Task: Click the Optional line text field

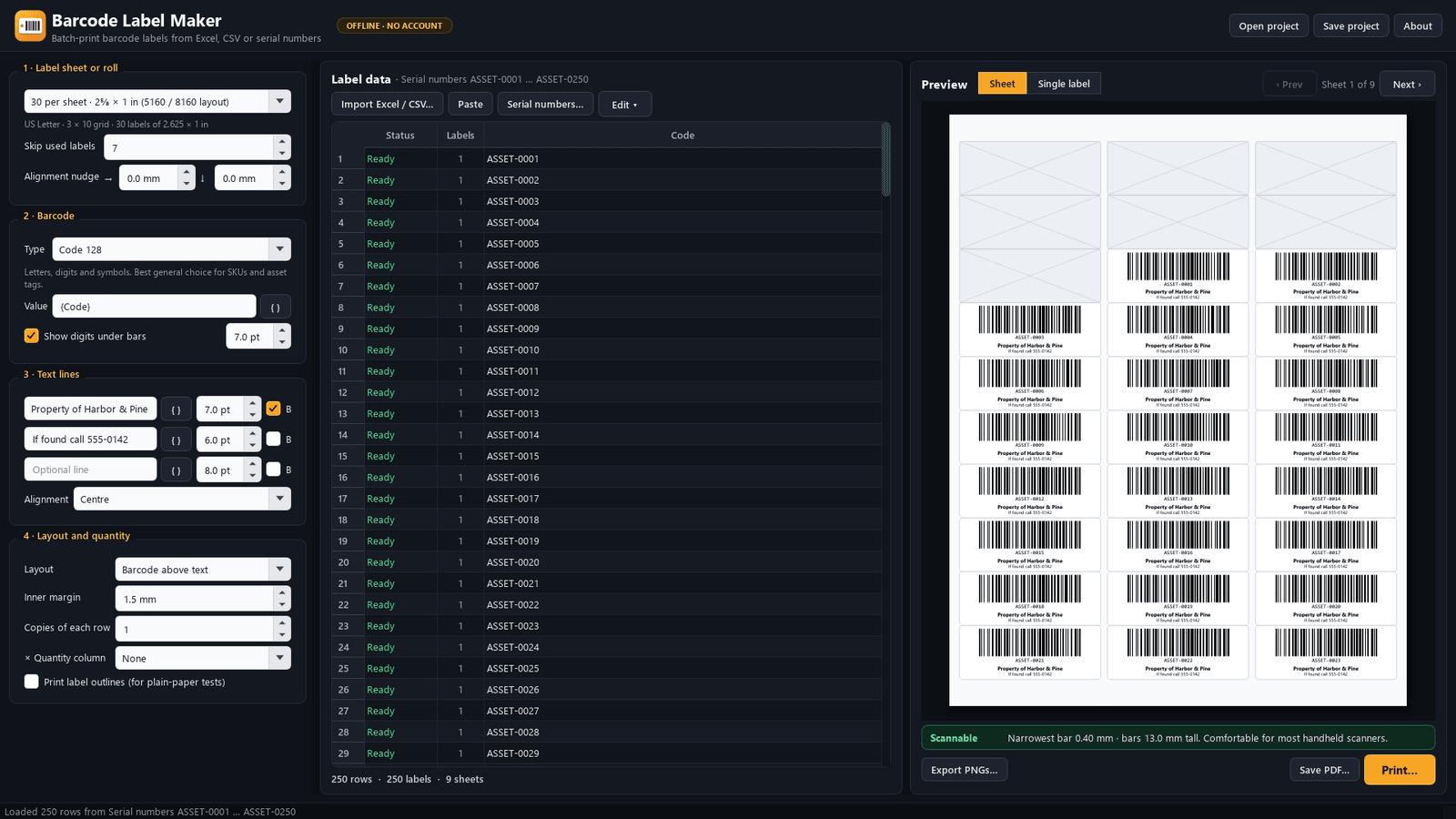Action: click(x=90, y=470)
